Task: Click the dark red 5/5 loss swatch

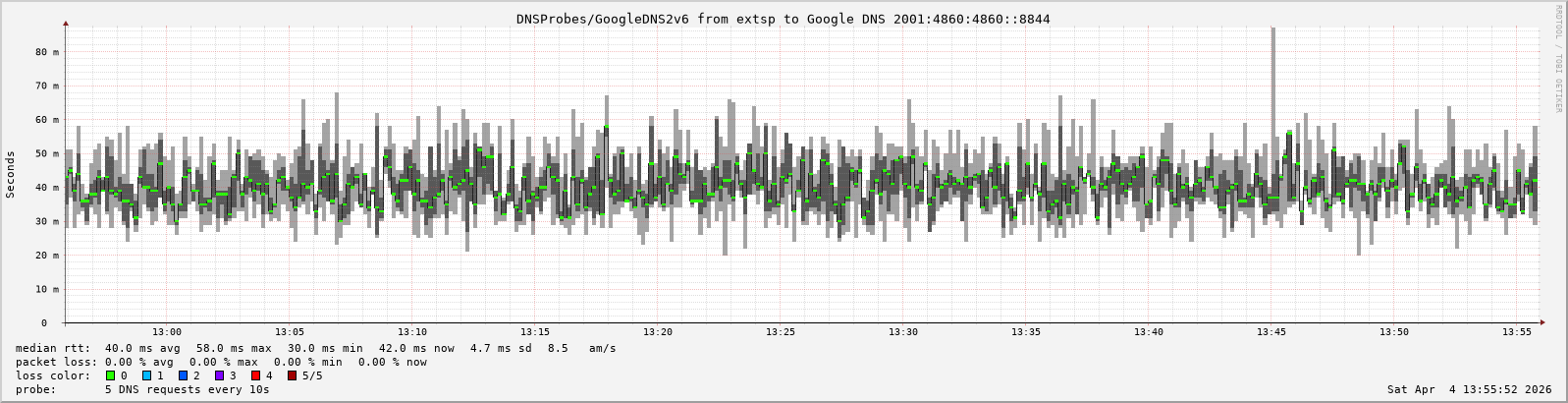Action: coord(292,375)
